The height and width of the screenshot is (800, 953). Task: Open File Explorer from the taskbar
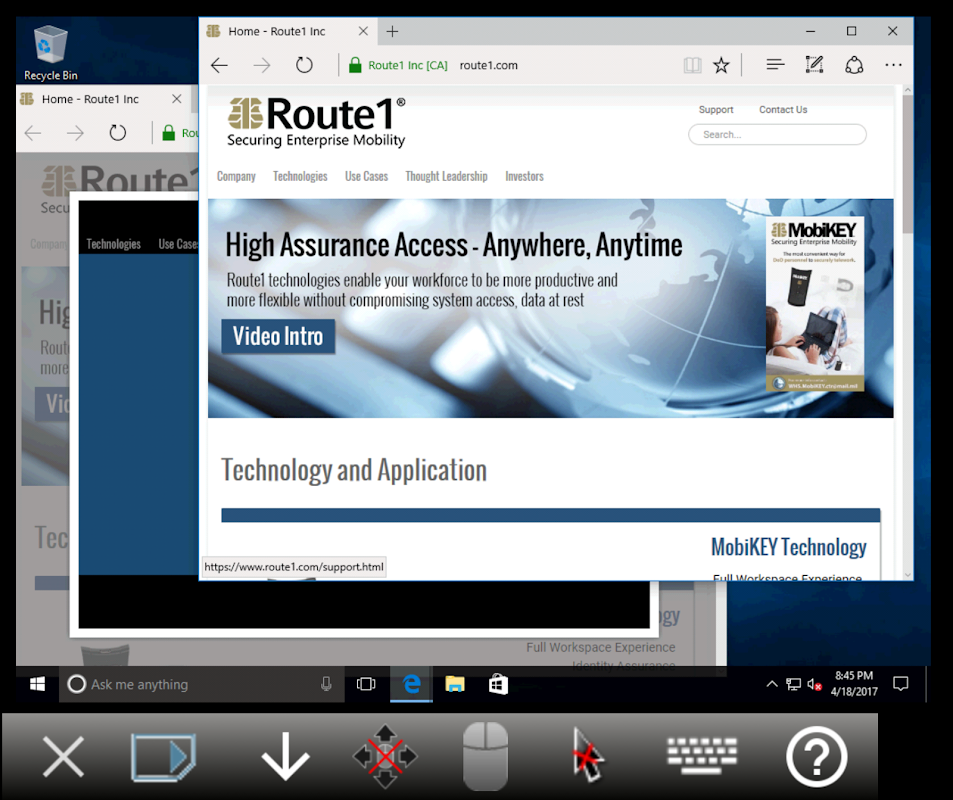455,684
